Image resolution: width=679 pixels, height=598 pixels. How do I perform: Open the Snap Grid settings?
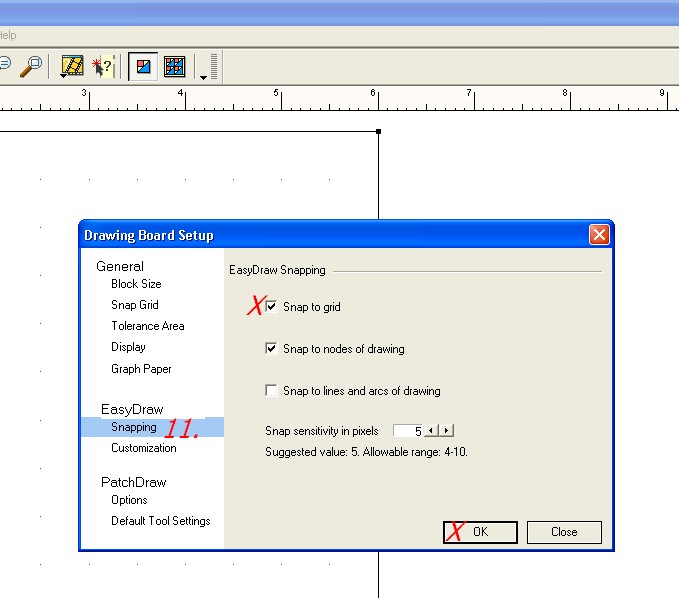135,305
